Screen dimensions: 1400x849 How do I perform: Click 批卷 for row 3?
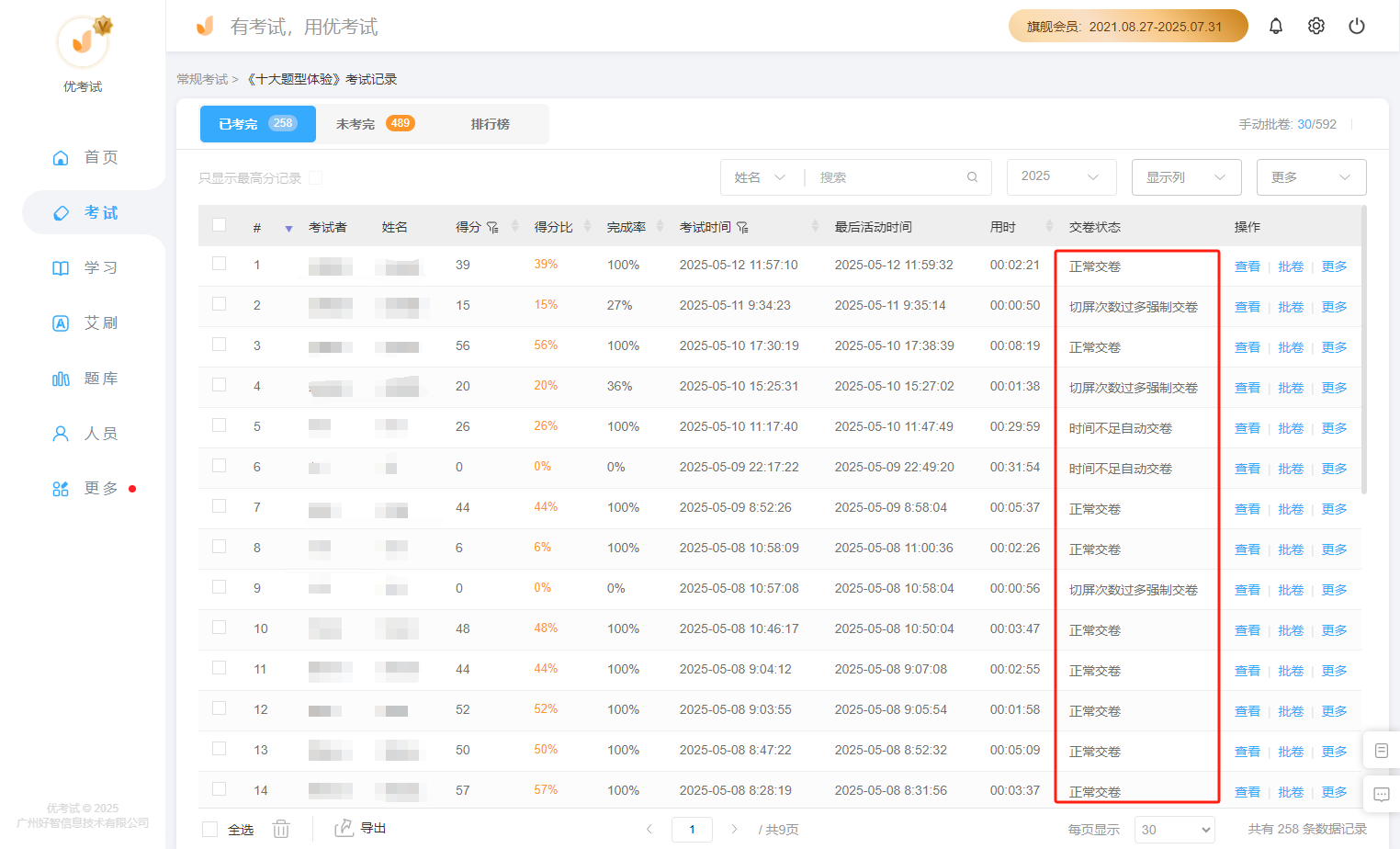pos(1291,347)
